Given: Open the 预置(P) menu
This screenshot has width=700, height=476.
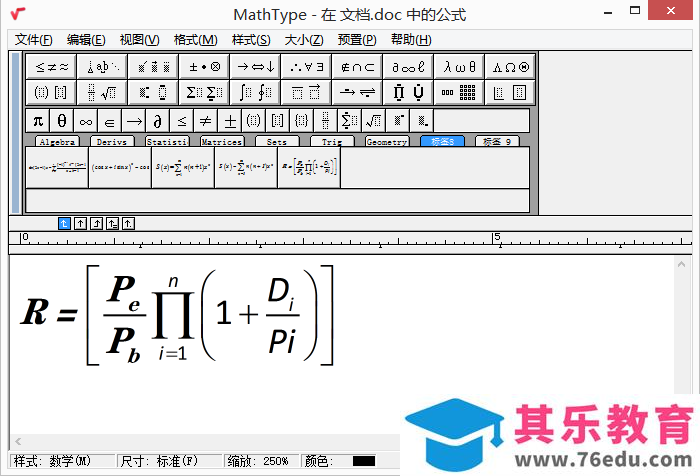Looking at the screenshot, I should [x=357, y=40].
